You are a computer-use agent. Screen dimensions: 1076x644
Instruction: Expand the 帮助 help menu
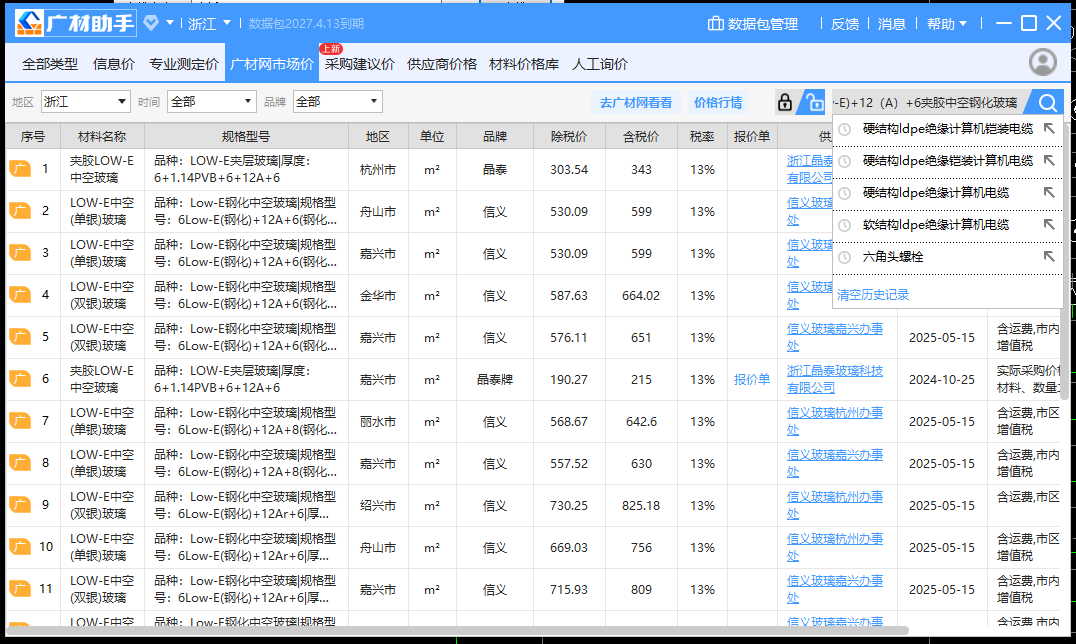[946, 23]
